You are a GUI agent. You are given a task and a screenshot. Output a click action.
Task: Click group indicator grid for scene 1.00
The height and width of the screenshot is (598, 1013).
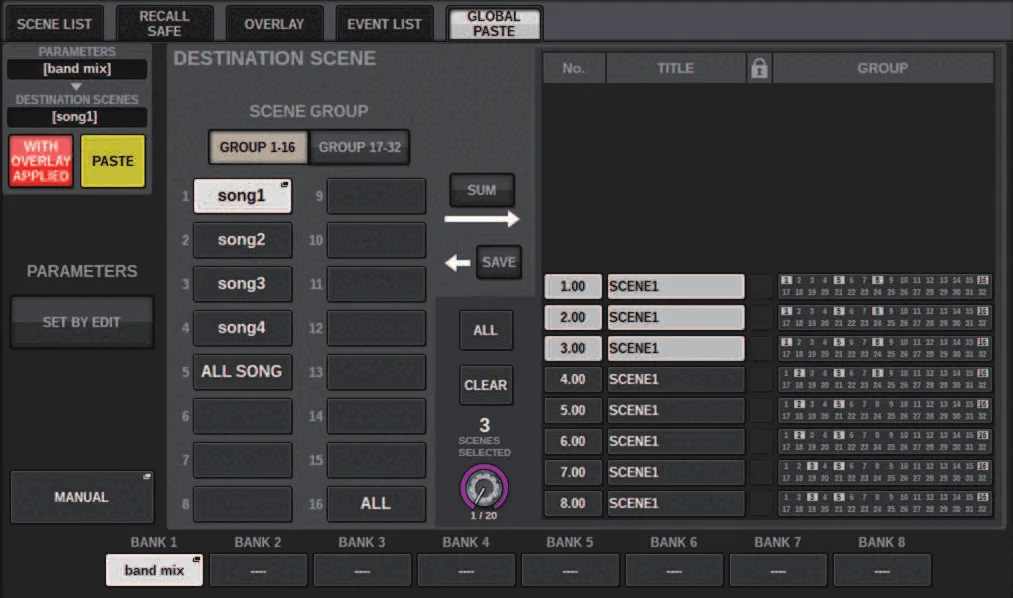884,286
